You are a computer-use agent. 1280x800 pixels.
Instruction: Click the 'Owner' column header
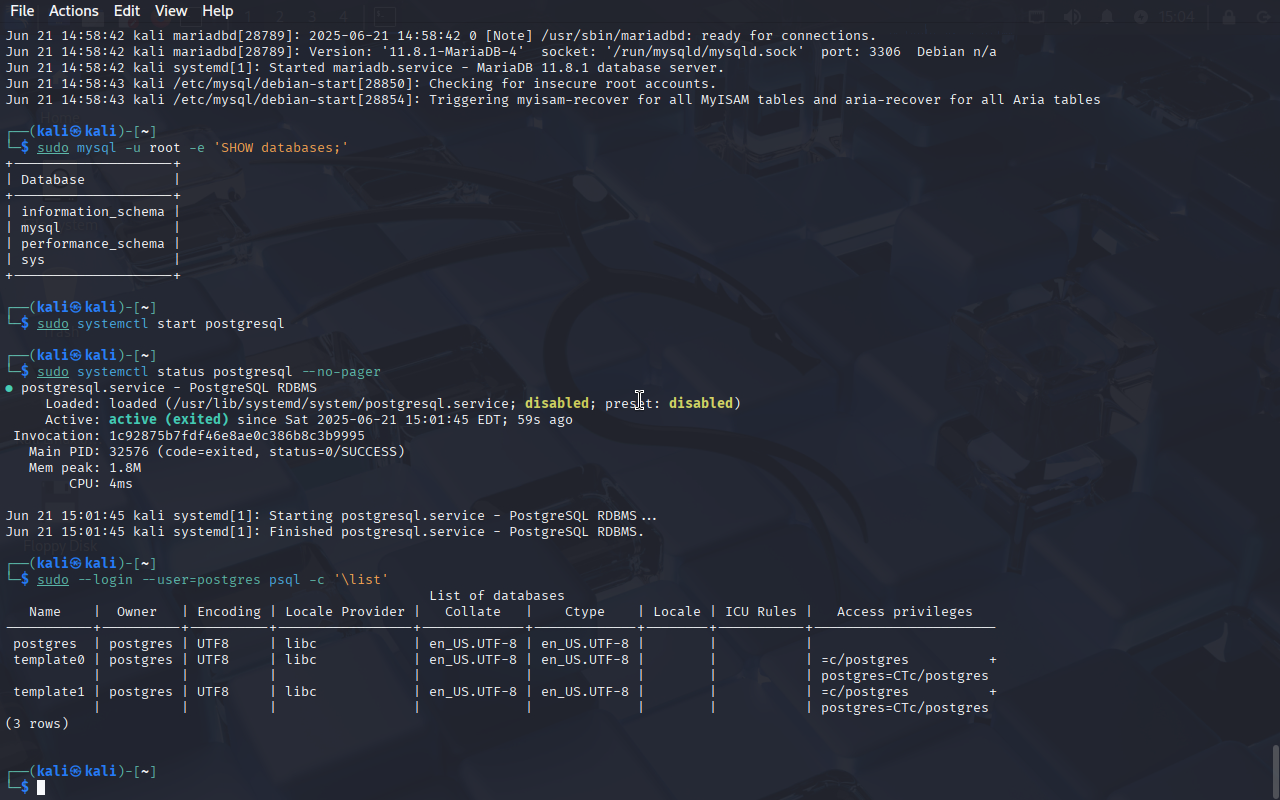[x=137, y=612]
